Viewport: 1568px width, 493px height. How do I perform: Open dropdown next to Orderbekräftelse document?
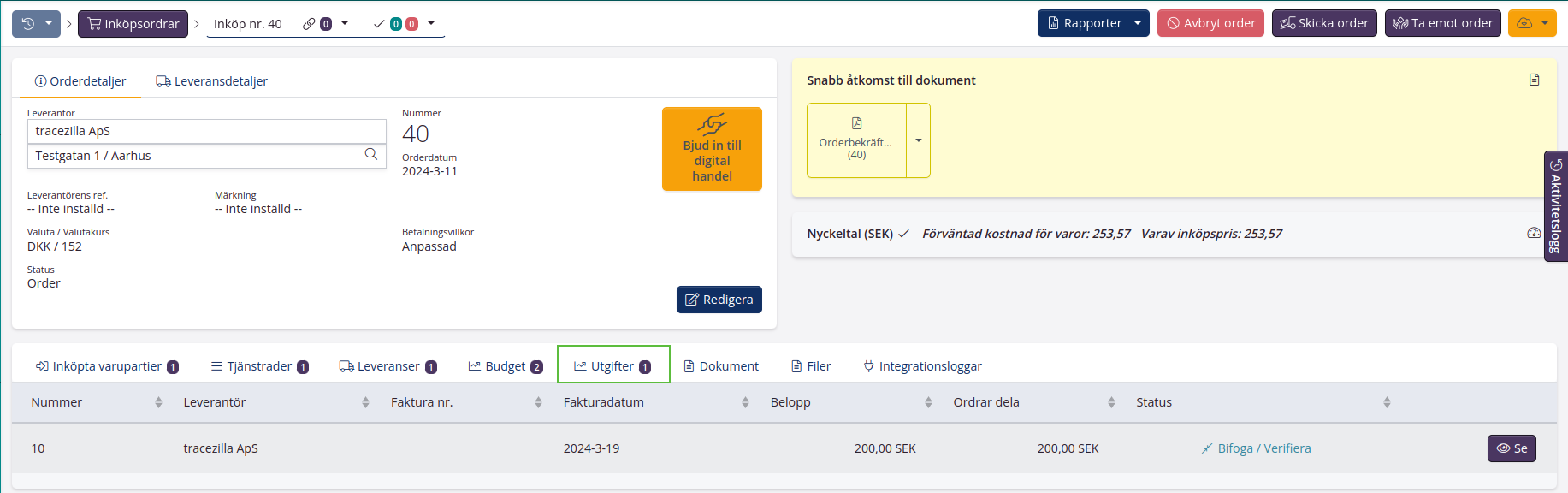pyautogui.click(x=918, y=140)
